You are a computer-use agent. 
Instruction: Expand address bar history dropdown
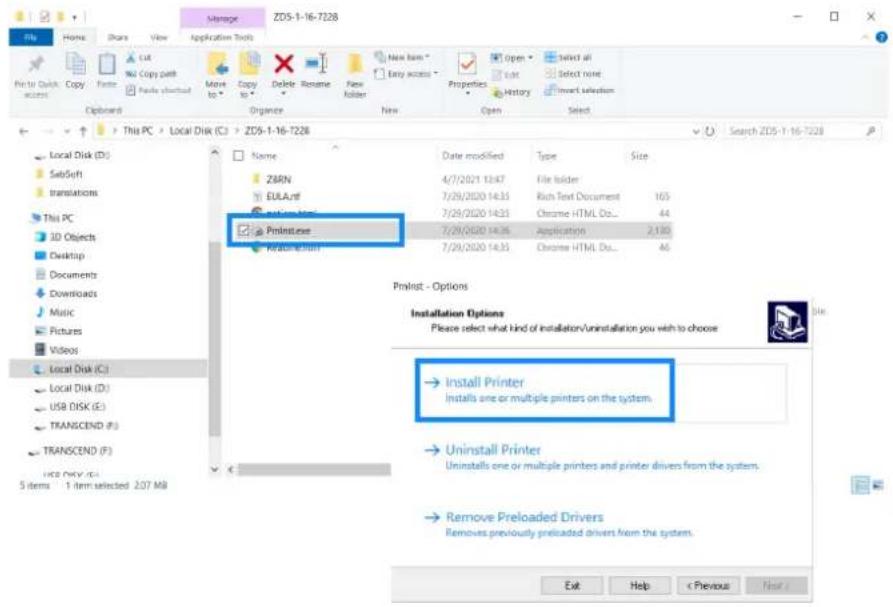pyautogui.click(x=695, y=132)
